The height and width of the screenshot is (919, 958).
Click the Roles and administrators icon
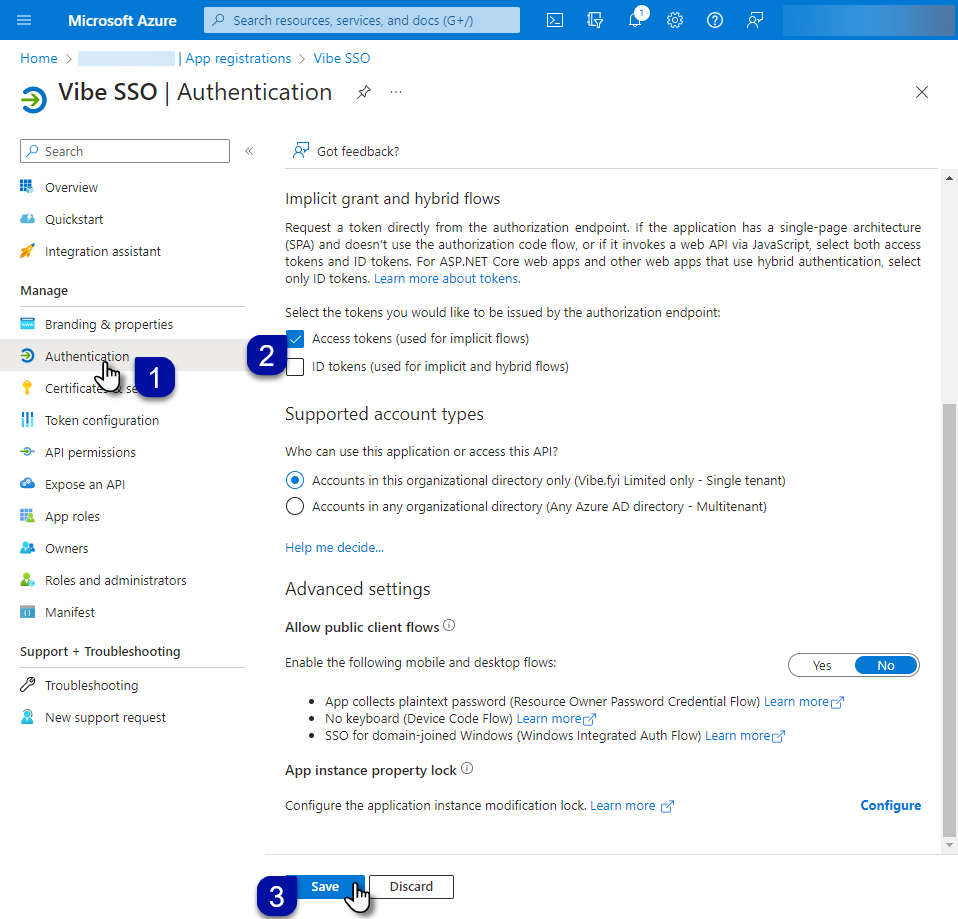pos(27,579)
